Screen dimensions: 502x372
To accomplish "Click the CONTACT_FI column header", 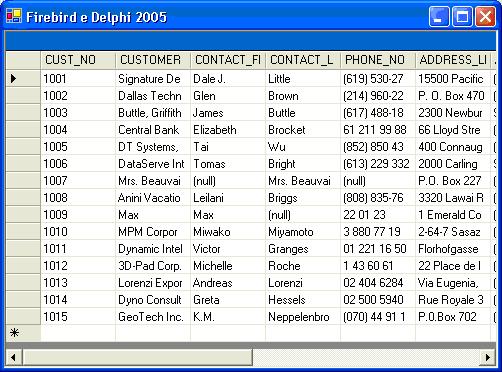I will (228, 60).
